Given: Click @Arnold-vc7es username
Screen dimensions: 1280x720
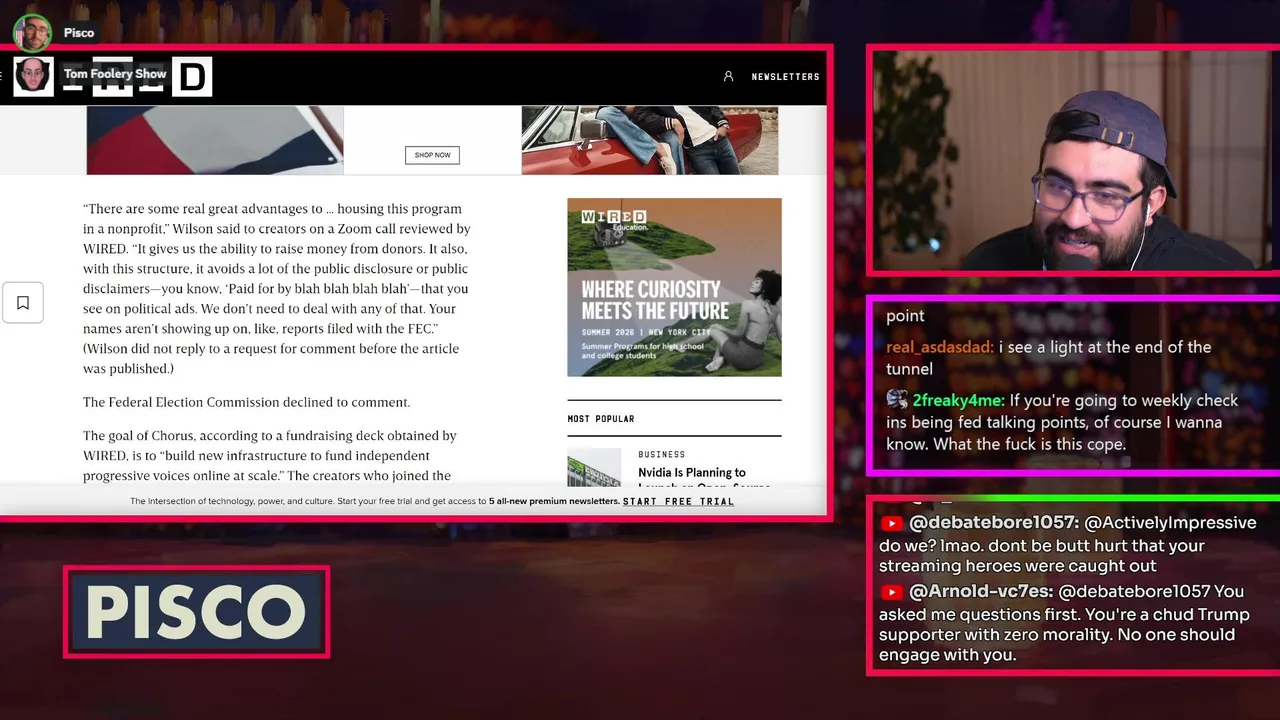Looking at the screenshot, I should [x=979, y=591].
